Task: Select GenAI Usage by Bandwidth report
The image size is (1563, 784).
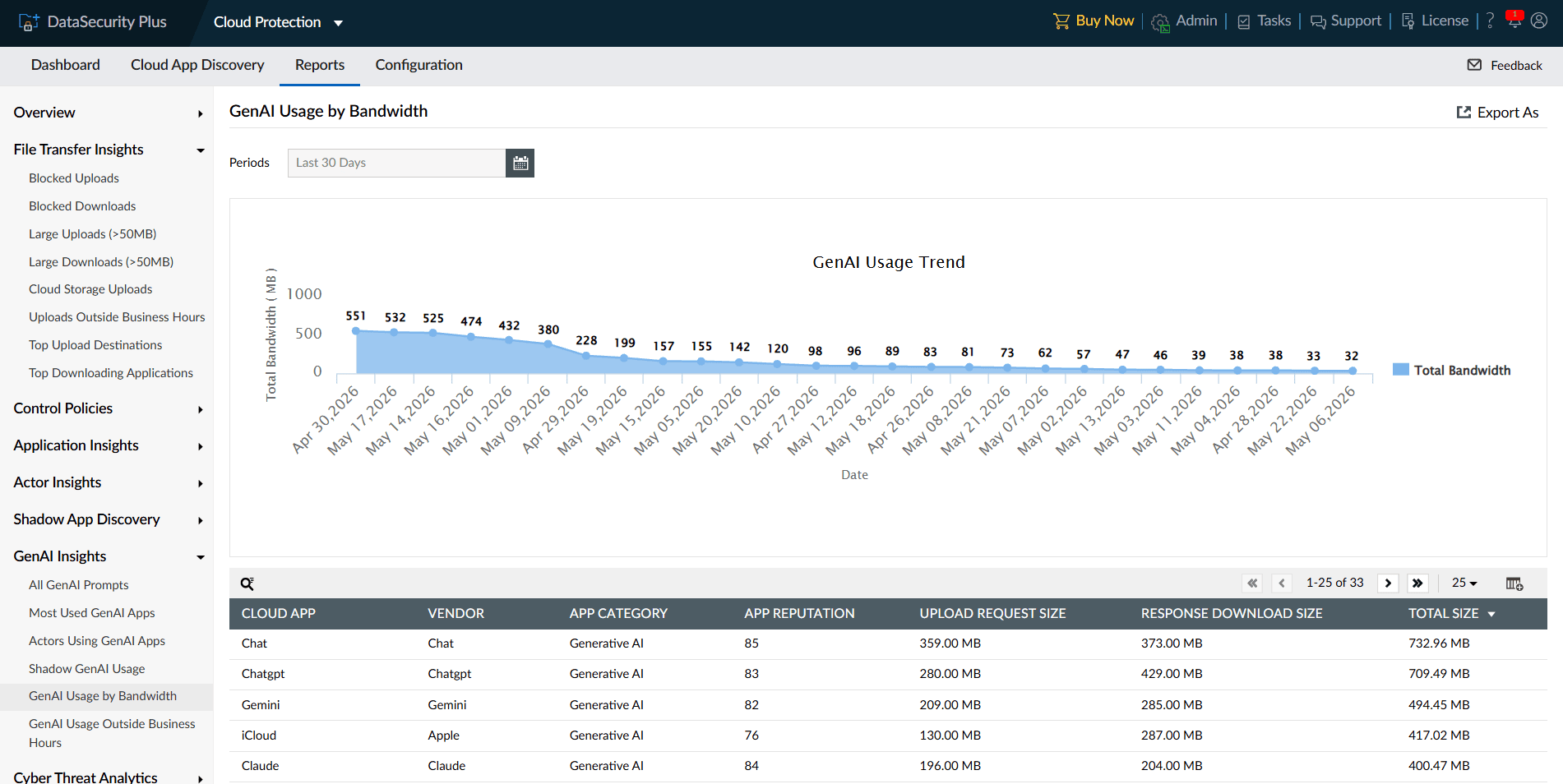Action: (x=103, y=696)
